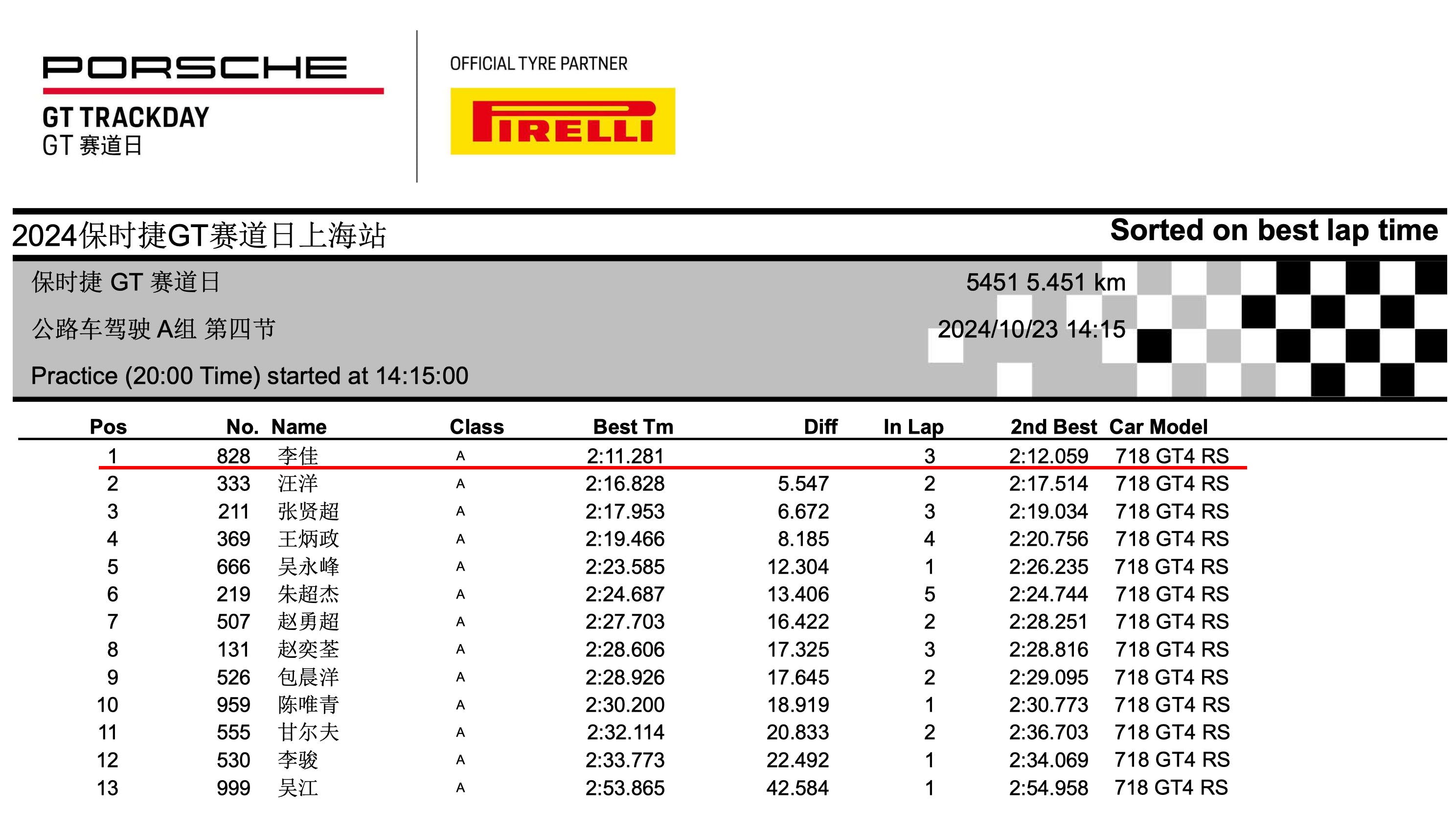Click the GT Trackday title text

[125, 117]
